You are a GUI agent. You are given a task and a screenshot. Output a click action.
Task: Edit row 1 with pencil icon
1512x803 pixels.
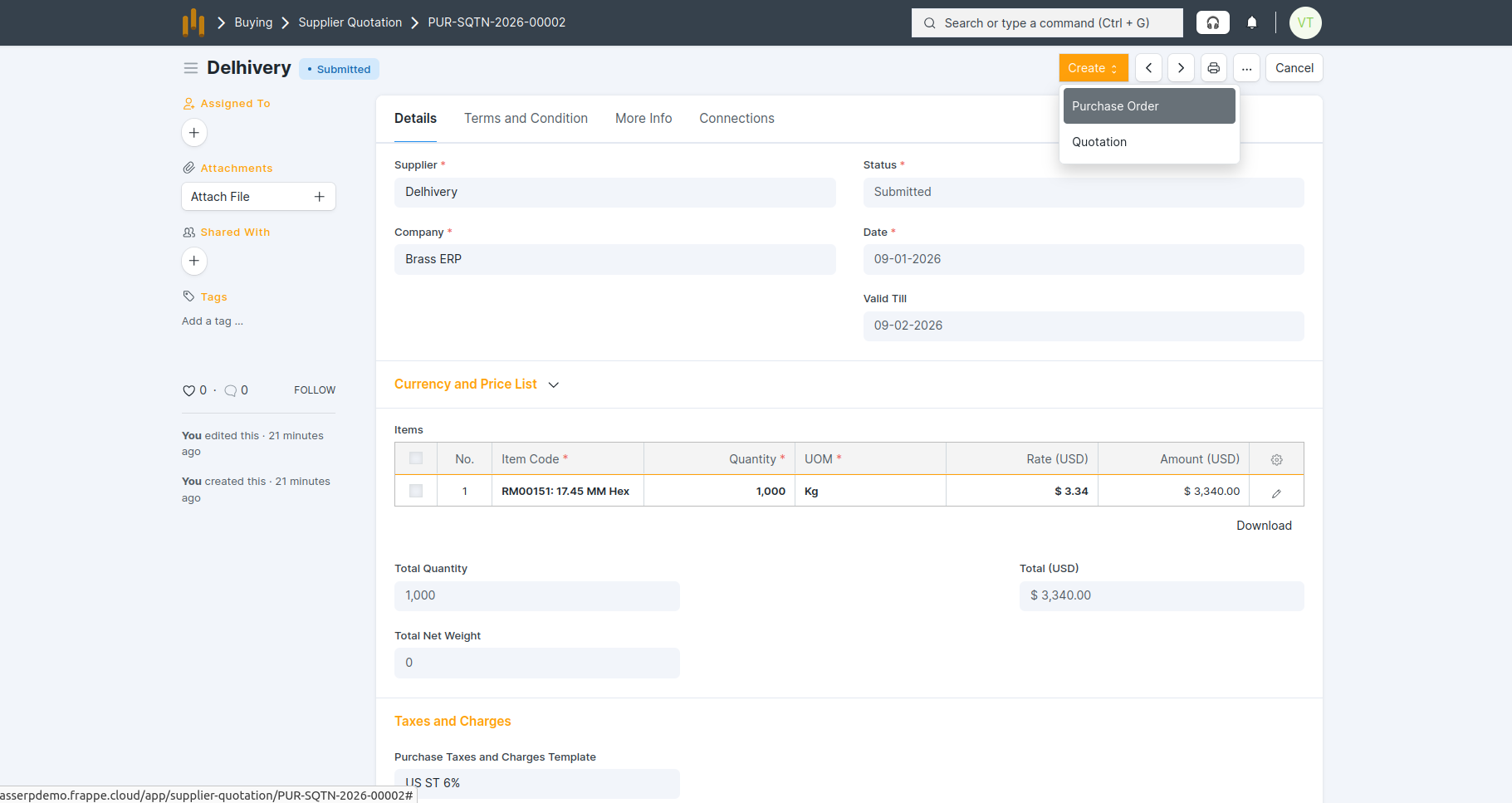tap(1276, 492)
